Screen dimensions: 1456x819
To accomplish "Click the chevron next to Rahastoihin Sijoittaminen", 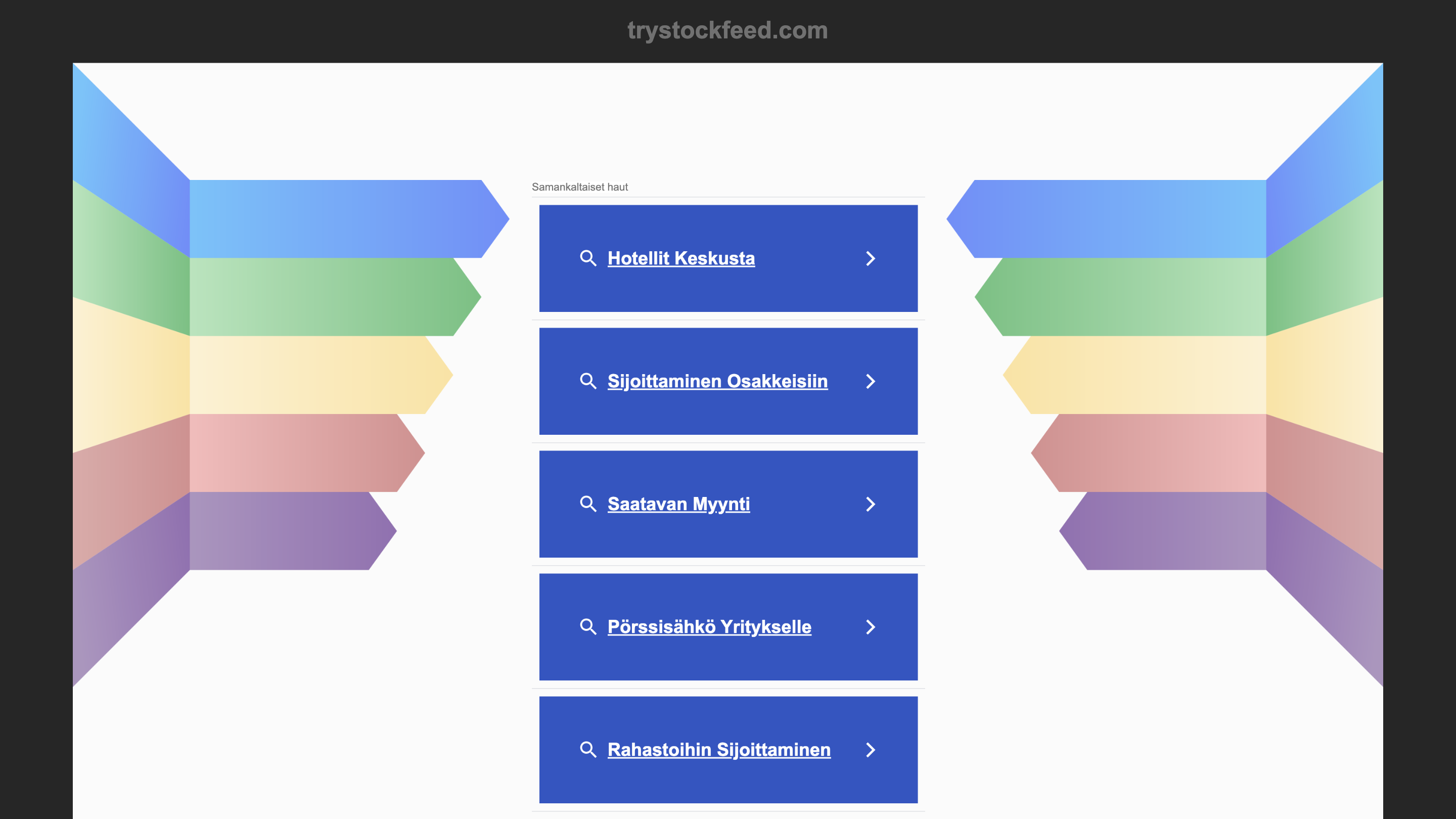I will 871,749.
